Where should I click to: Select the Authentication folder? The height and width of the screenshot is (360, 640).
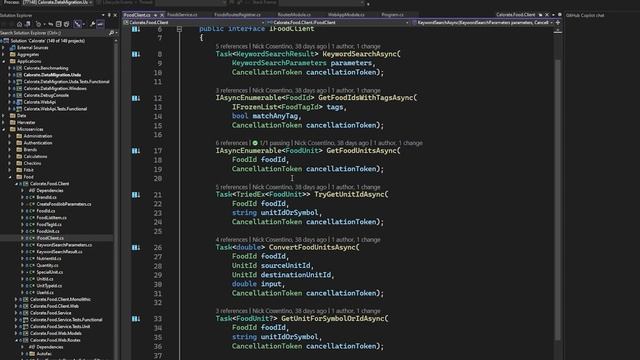pyautogui.click(x=38, y=143)
